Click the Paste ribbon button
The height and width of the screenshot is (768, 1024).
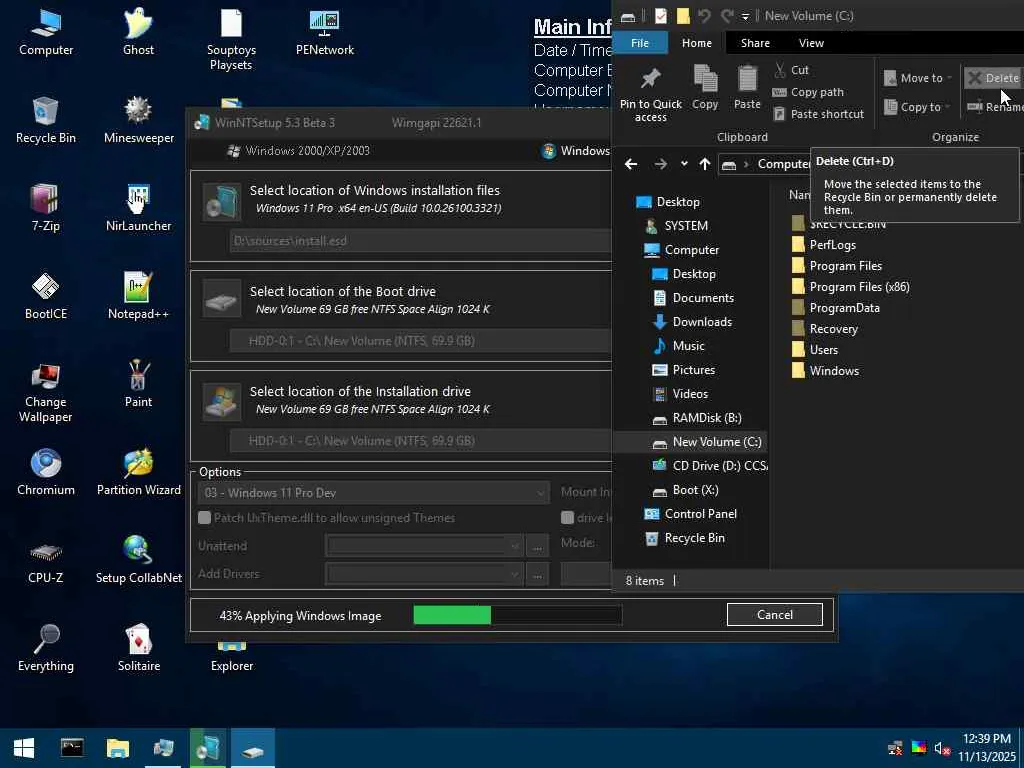[x=747, y=88]
